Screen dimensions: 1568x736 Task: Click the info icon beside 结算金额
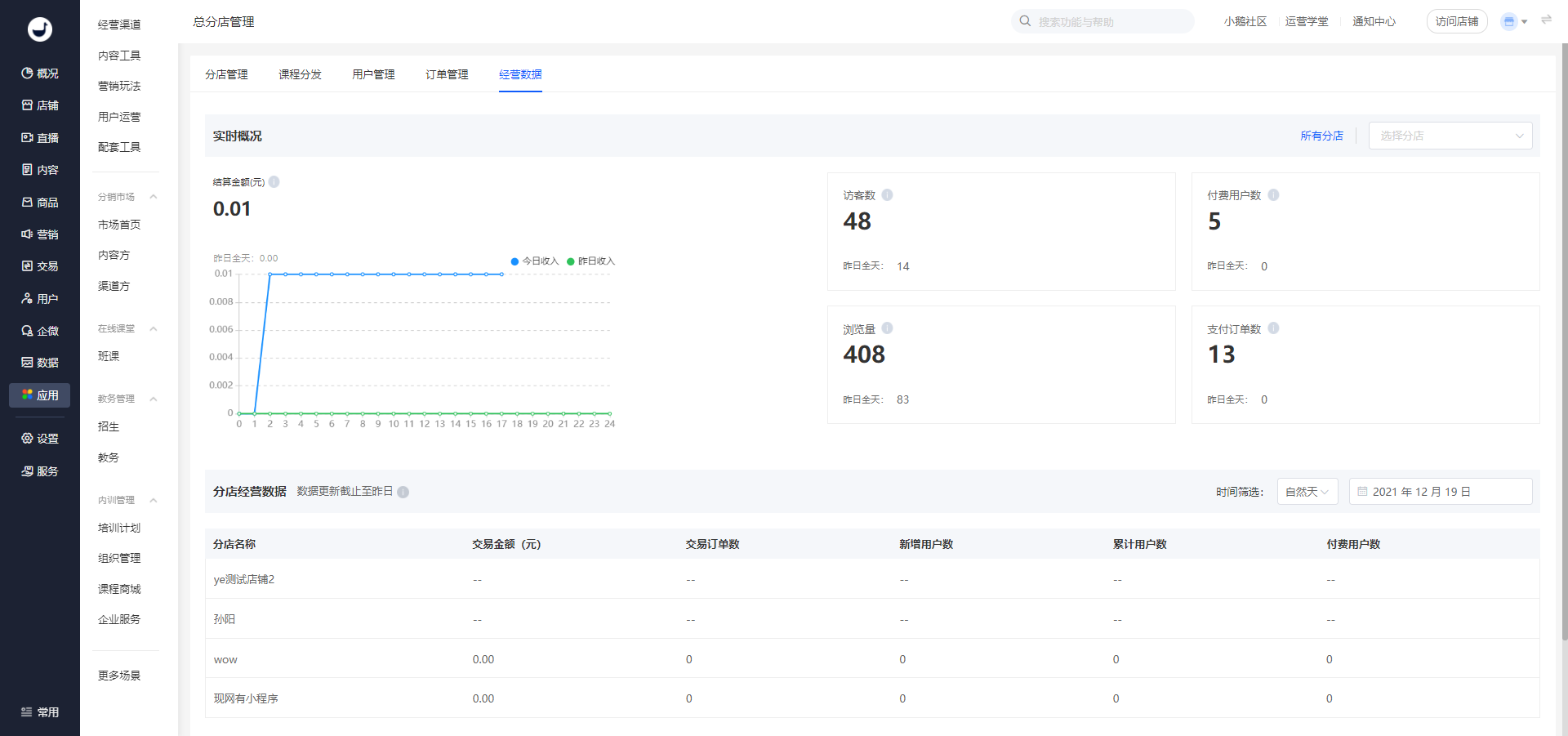click(x=274, y=182)
